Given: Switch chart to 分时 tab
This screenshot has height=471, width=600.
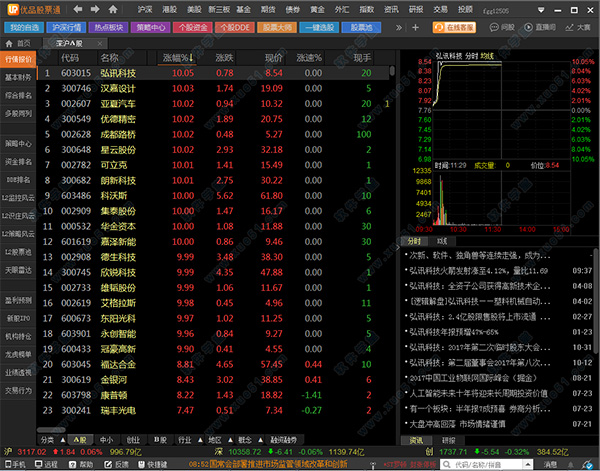Looking at the screenshot, I should pos(414,241).
